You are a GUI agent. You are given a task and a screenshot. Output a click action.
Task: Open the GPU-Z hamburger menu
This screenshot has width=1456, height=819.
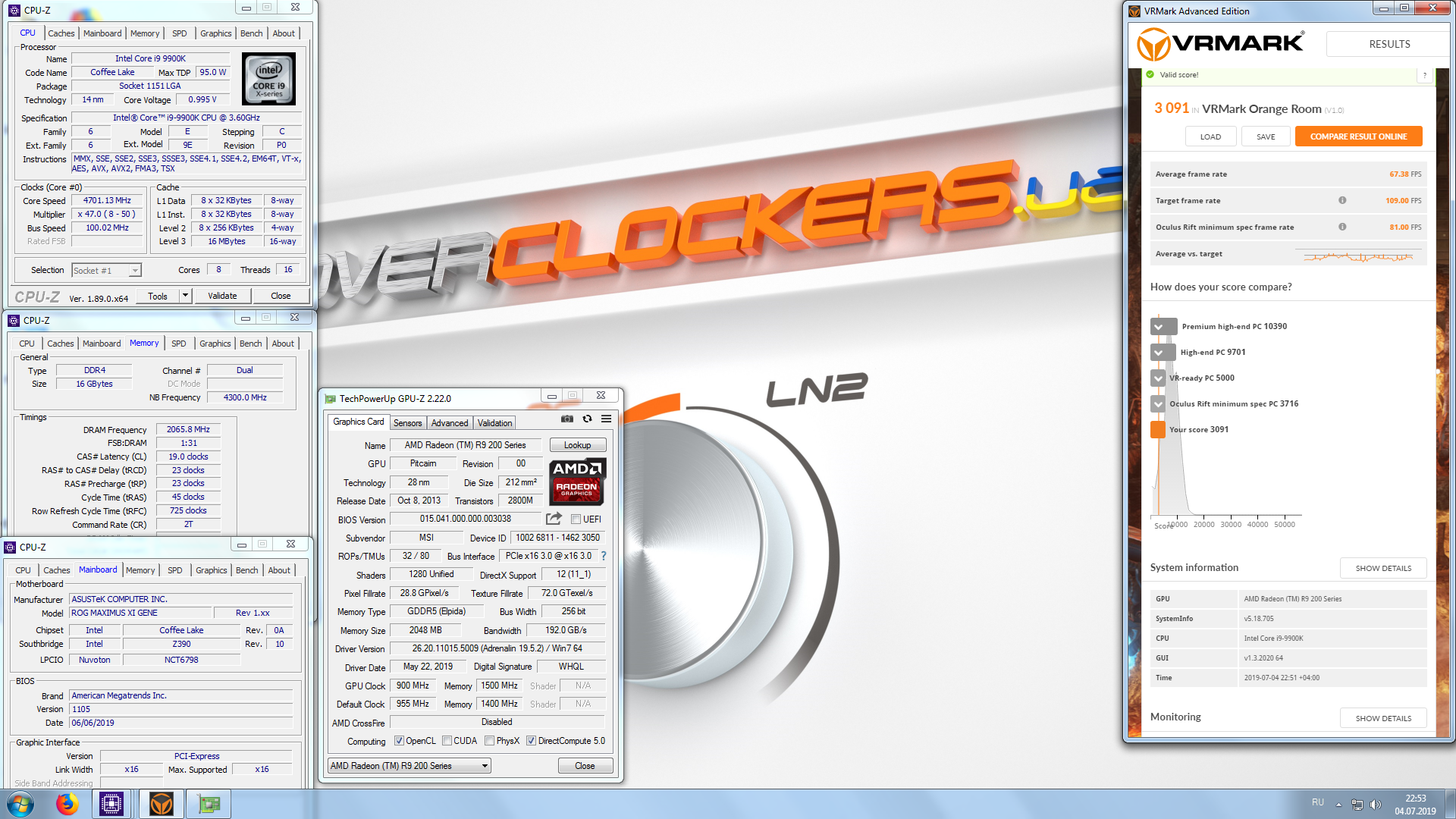607,419
